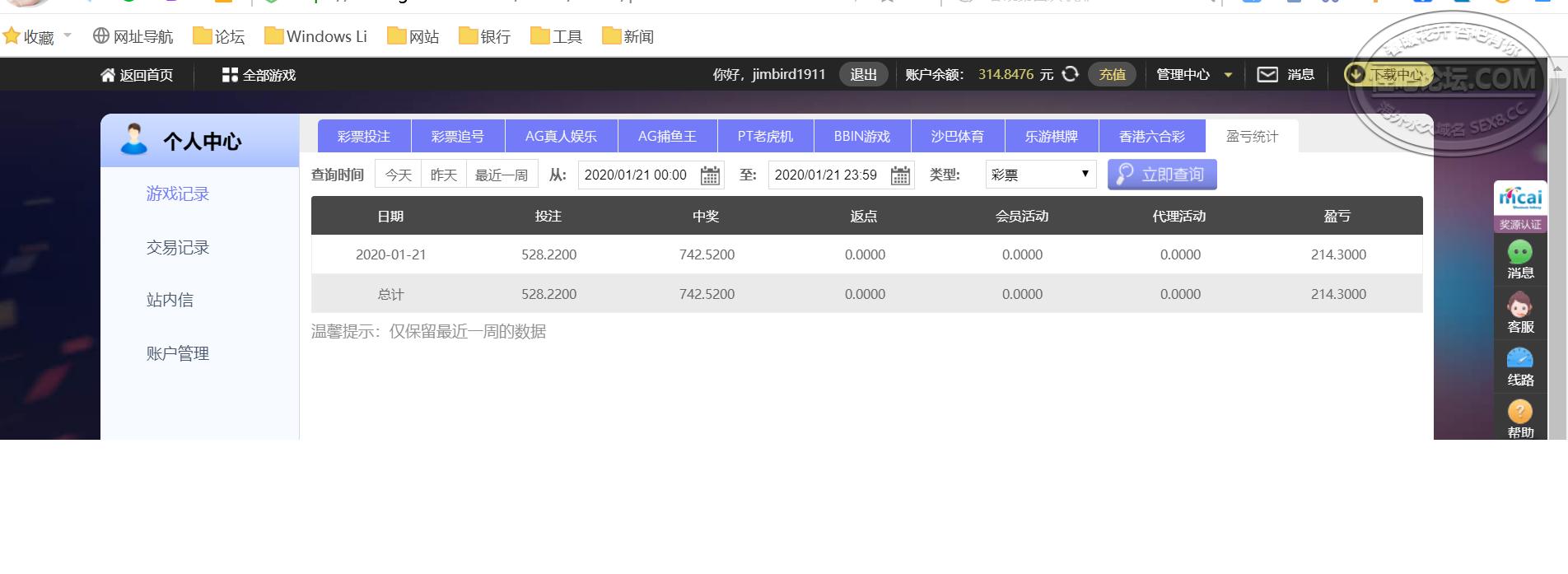Expand the 收藏 bookmarks arrow
Viewport: 1568px width, 574px height.
coord(68,35)
